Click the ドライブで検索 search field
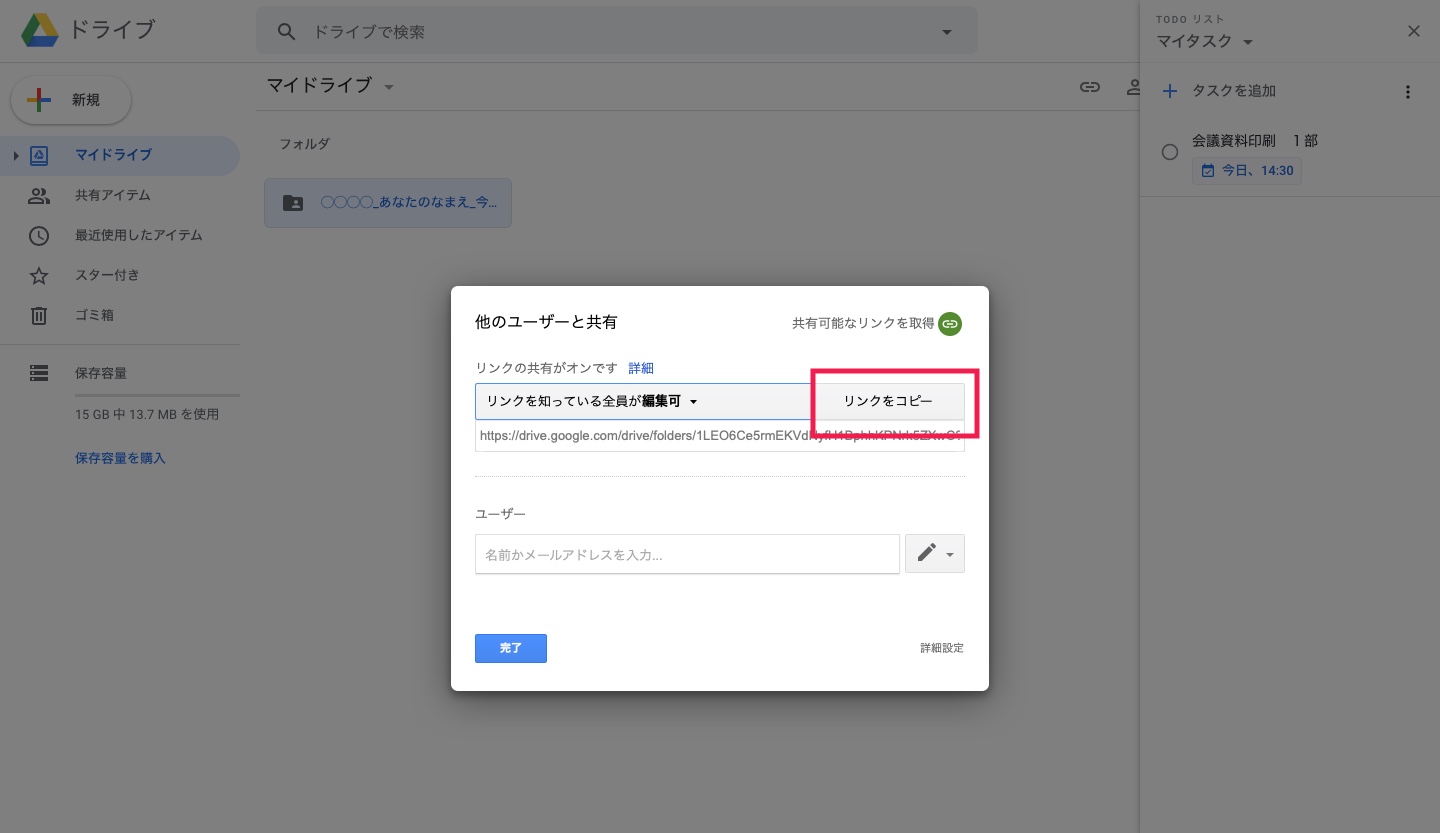 coord(617,32)
